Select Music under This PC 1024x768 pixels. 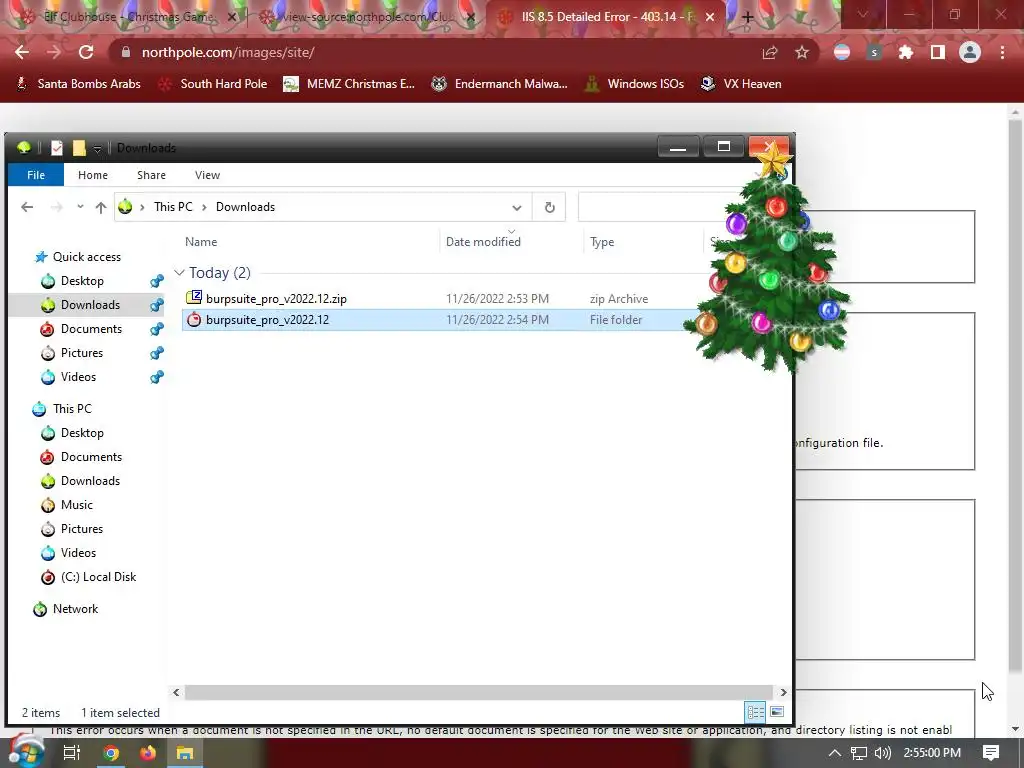click(76, 505)
